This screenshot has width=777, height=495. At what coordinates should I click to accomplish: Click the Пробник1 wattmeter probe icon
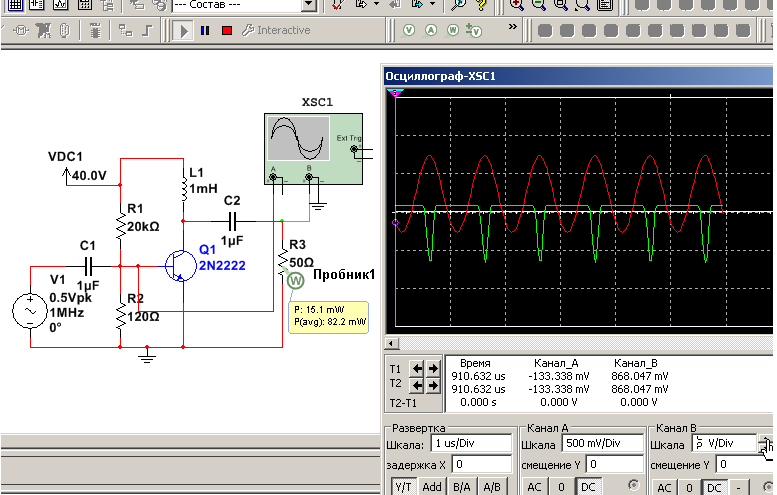point(295,281)
